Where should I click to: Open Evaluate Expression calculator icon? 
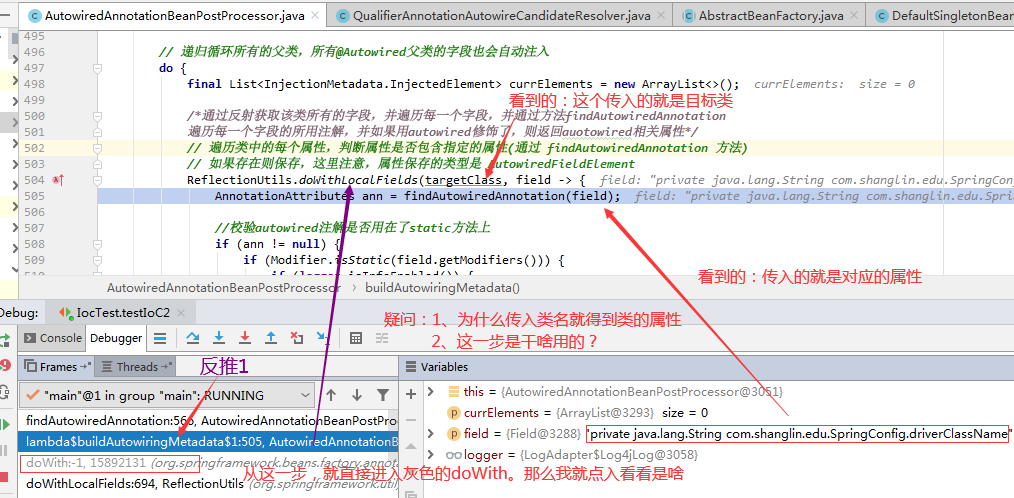(x=356, y=338)
